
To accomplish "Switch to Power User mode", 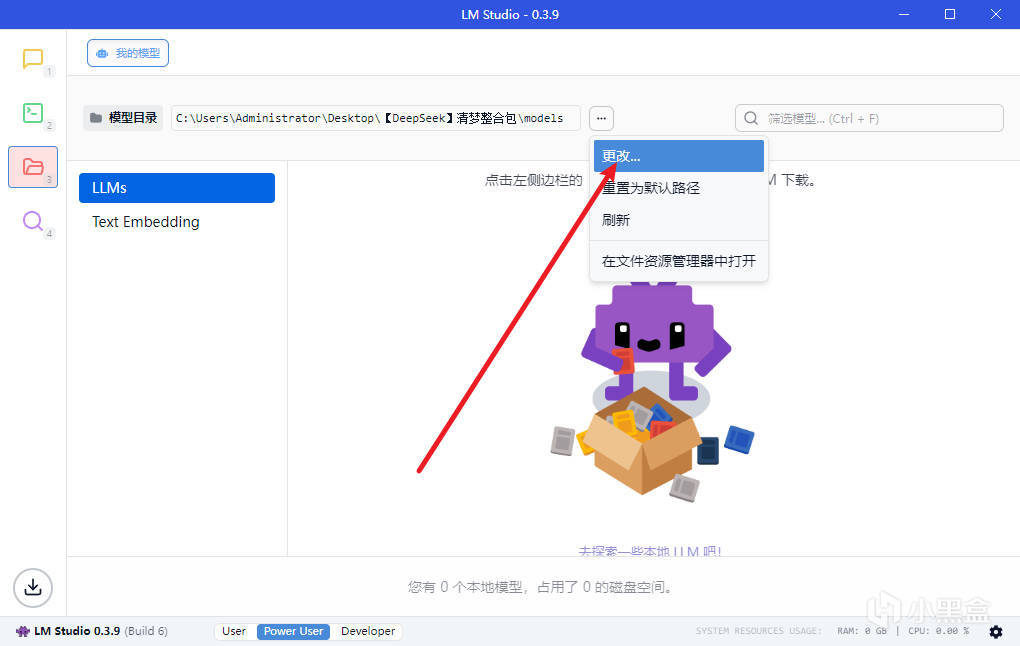I will pyautogui.click(x=293, y=631).
